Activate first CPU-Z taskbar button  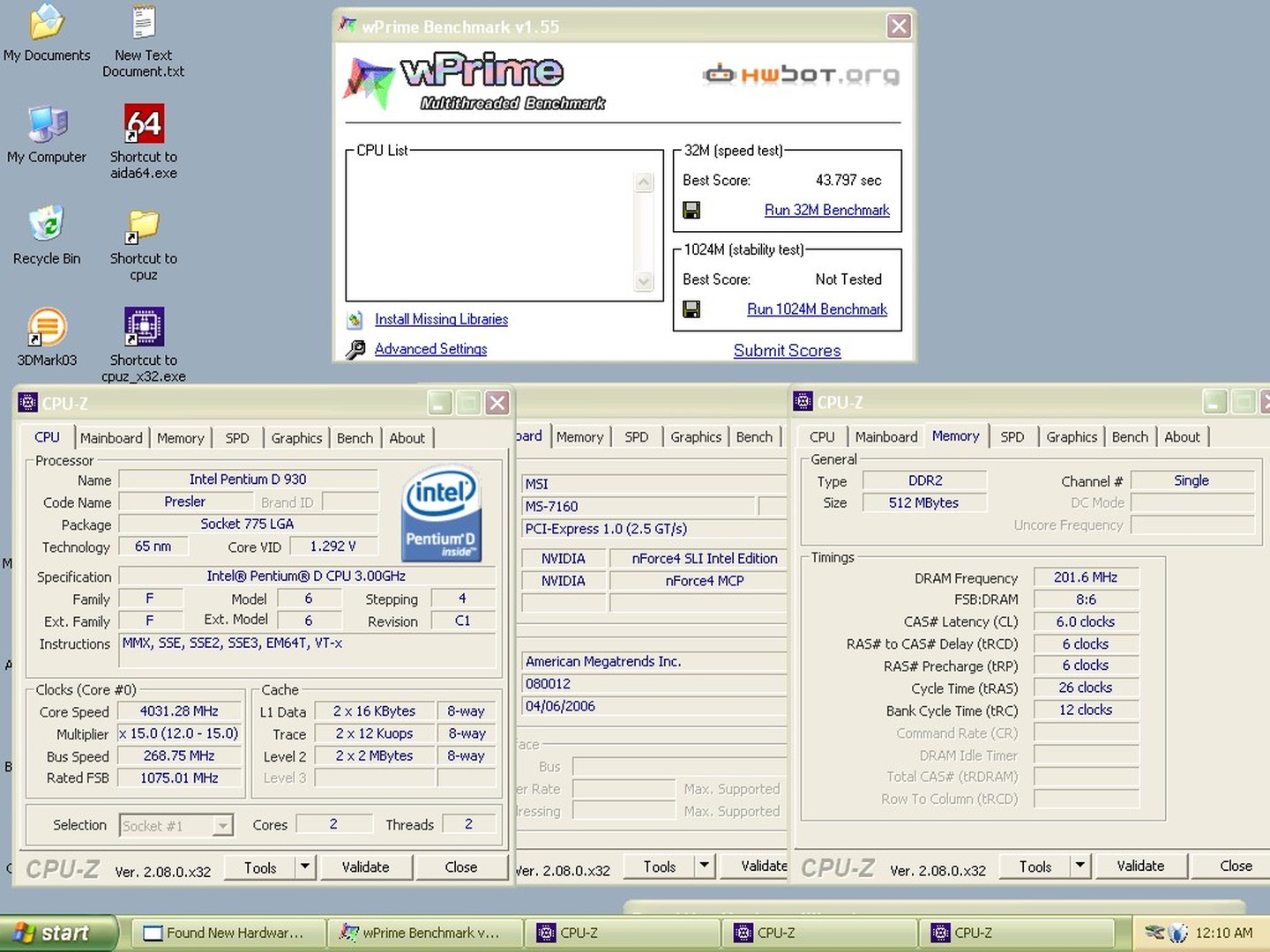(621, 933)
